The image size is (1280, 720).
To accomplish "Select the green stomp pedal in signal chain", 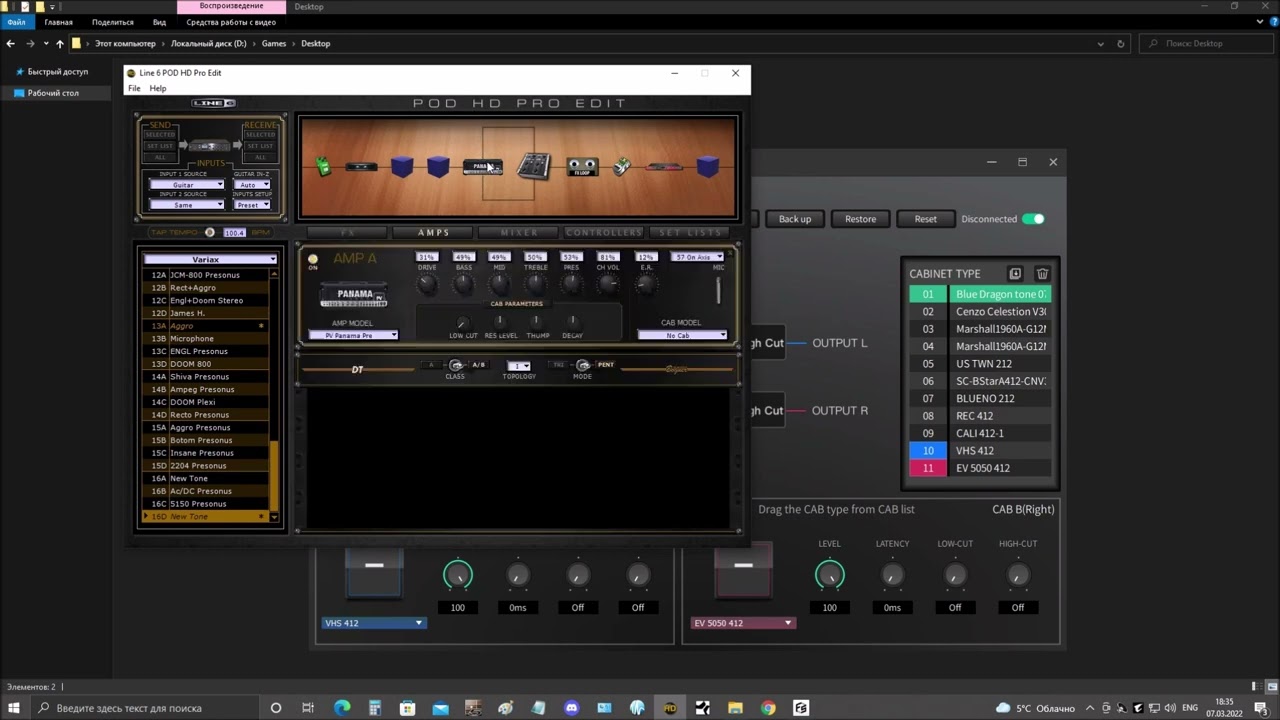I will pos(323,166).
